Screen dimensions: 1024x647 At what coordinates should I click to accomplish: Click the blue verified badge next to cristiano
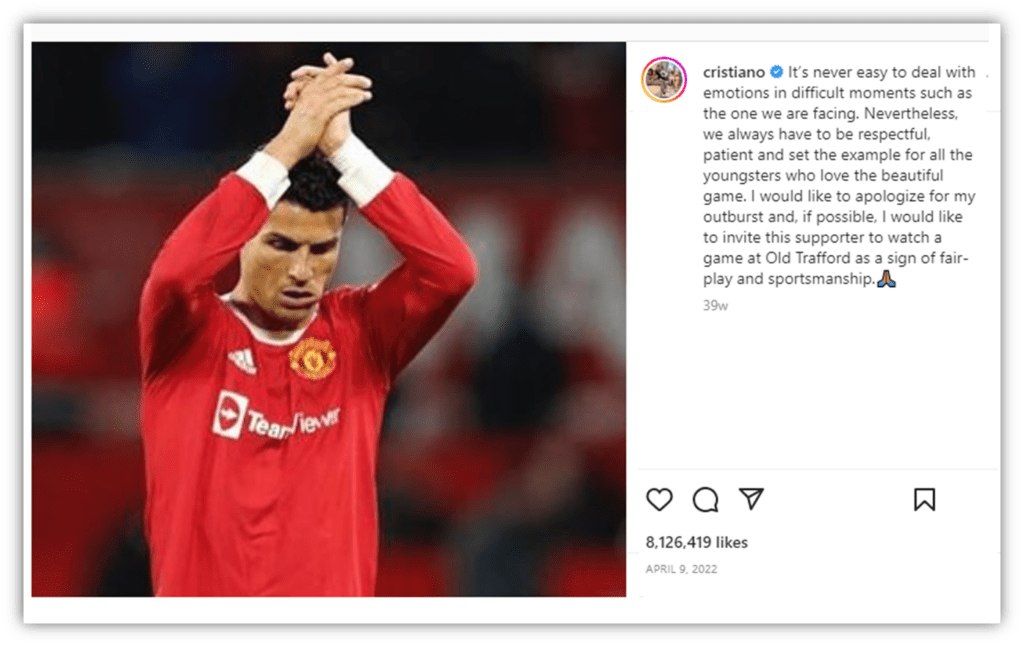coord(776,72)
